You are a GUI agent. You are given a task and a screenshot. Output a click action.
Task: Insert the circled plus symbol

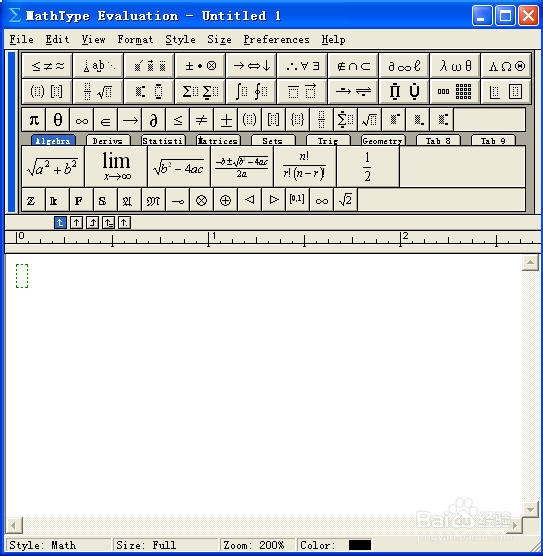(226, 200)
